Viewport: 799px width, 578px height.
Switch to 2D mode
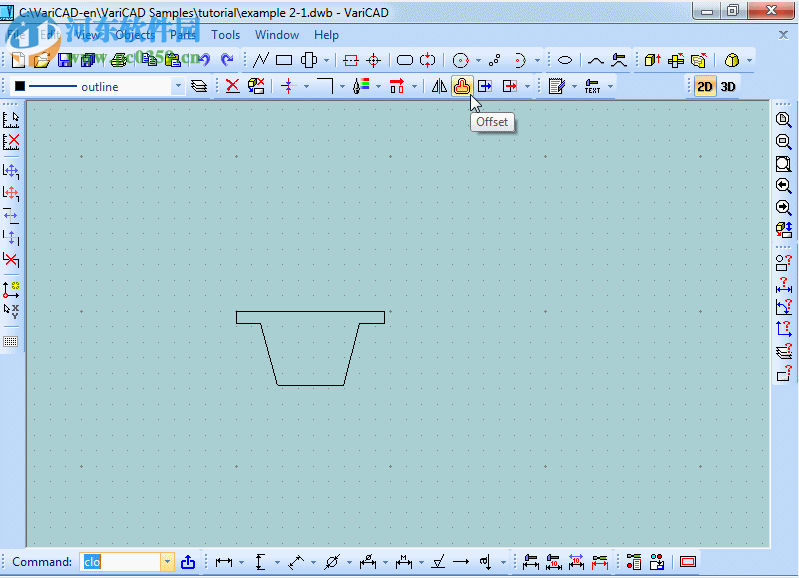pyautogui.click(x=705, y=86)
